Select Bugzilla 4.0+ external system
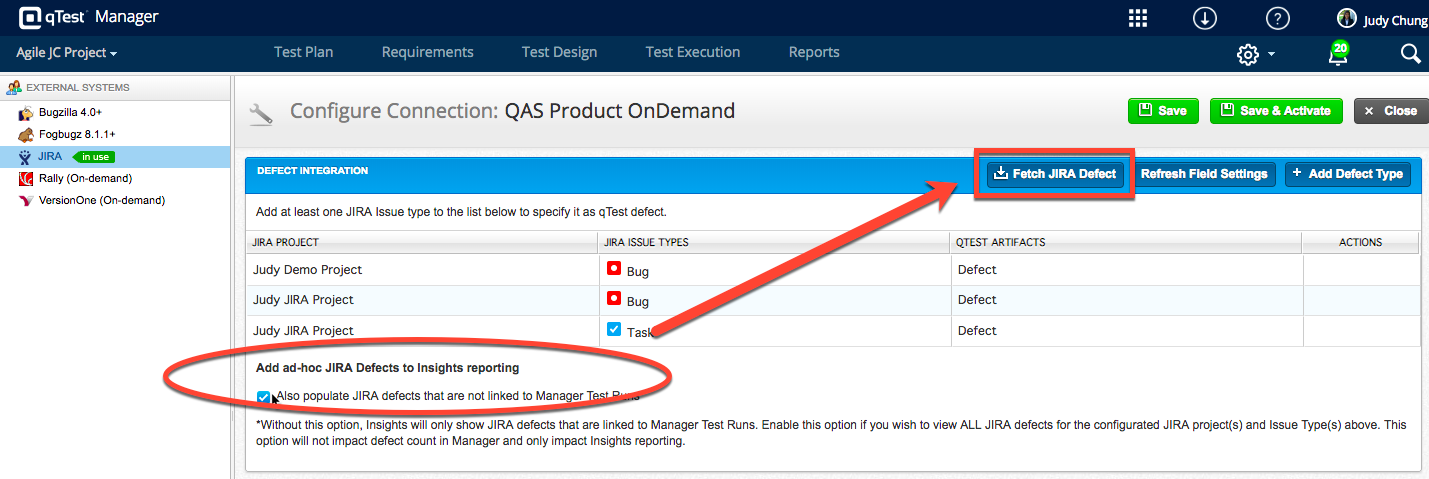This screenshot has width=1429, height=479. pos(70,112)
